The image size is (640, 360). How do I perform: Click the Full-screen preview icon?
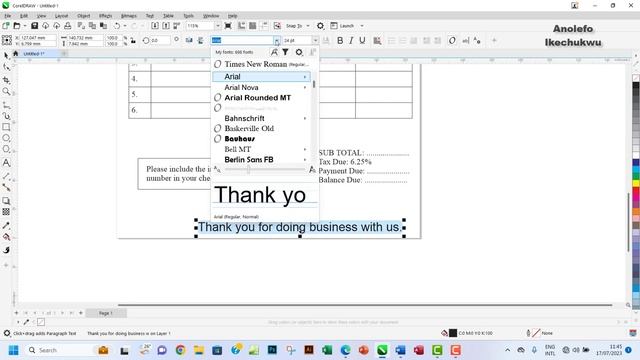tap(228, 26)
